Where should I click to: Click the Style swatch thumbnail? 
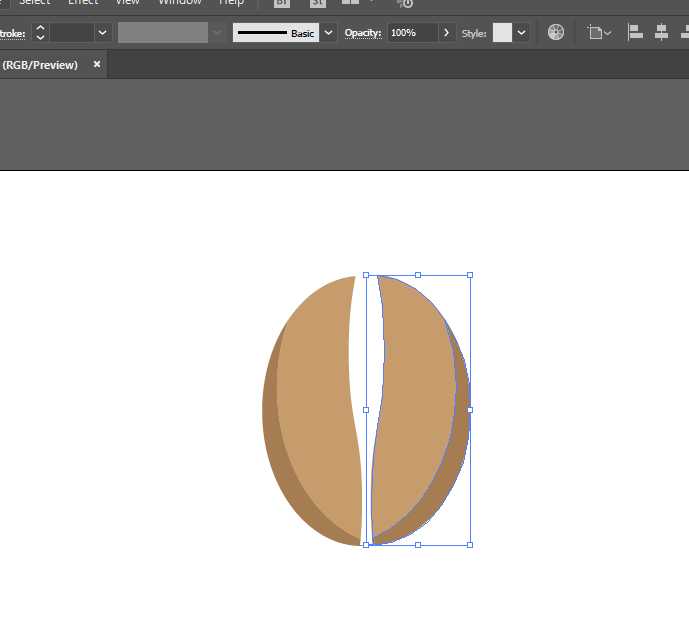502,33
